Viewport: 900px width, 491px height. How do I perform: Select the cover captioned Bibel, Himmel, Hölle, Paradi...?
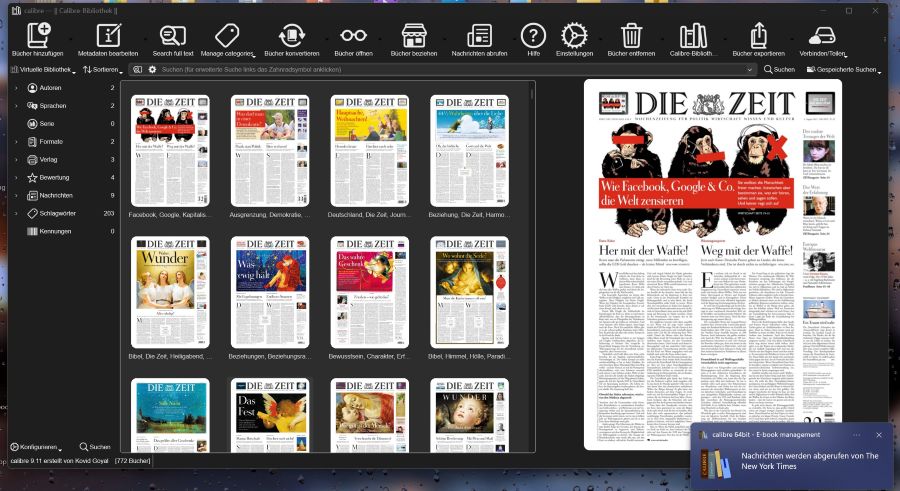470,292
